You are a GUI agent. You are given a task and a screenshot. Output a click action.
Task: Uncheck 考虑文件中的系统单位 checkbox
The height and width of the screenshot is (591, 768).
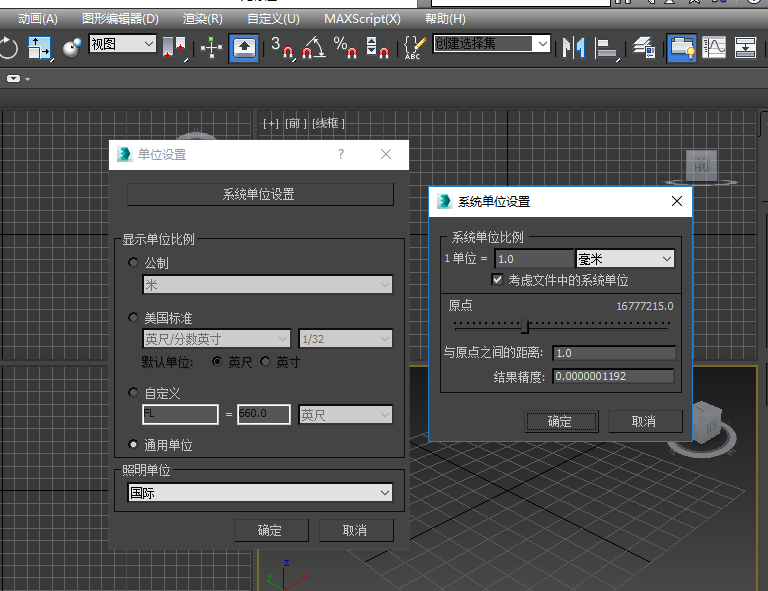497,281
